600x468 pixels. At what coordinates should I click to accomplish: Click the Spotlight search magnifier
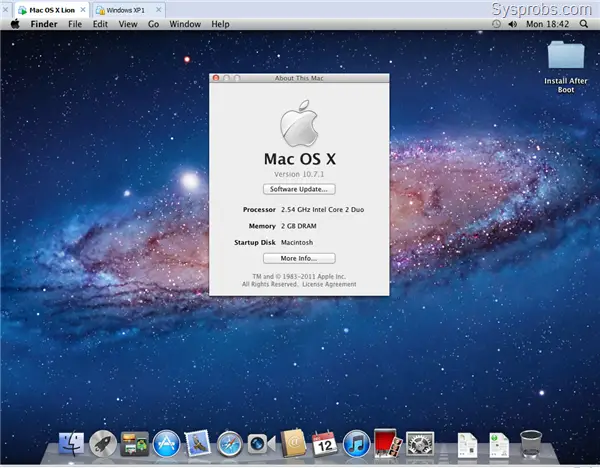[584, 24]
